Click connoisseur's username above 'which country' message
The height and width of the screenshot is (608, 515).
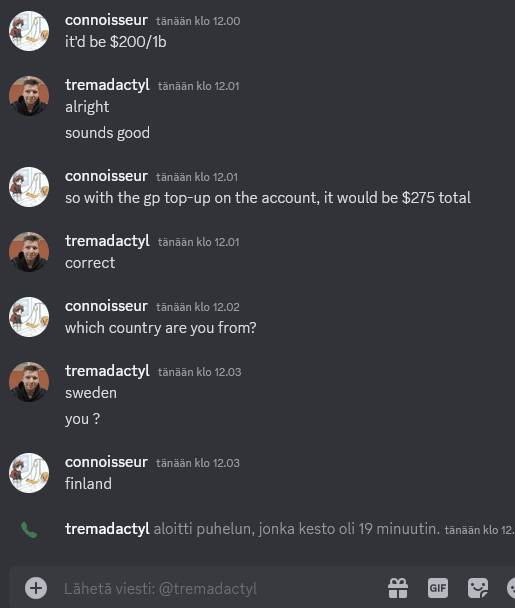coord(106,306)
